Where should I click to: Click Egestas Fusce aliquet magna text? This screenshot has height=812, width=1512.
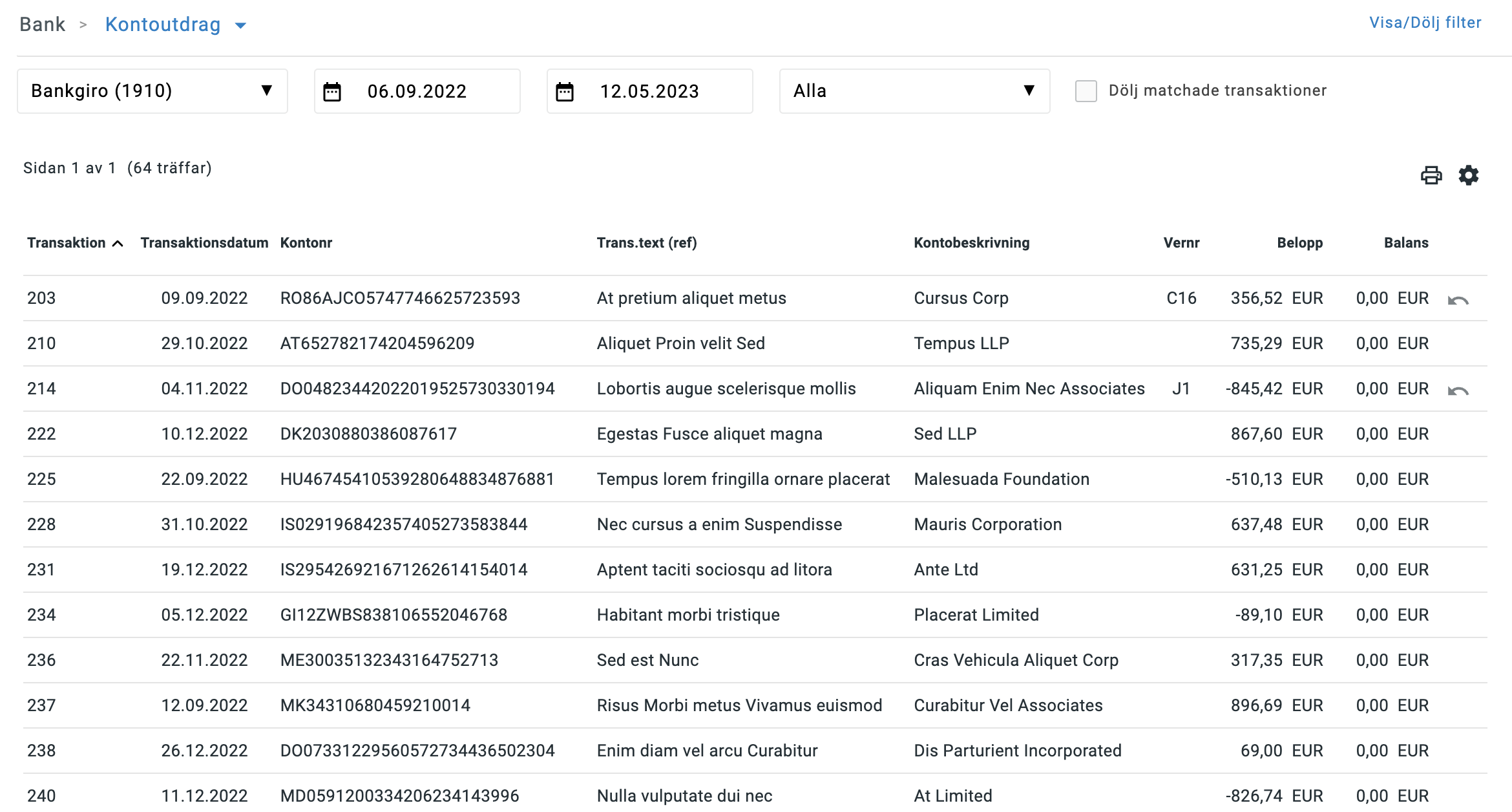coord(709,434)
